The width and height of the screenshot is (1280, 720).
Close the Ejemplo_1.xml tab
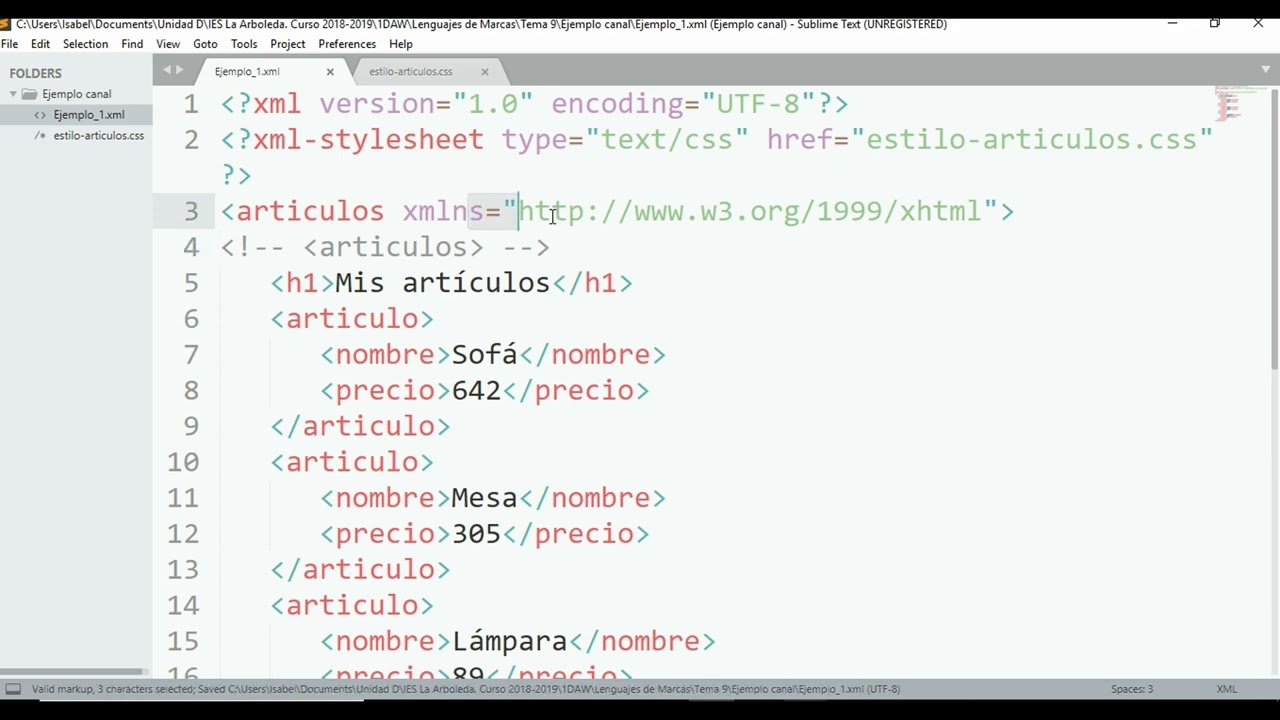(330, 72)
